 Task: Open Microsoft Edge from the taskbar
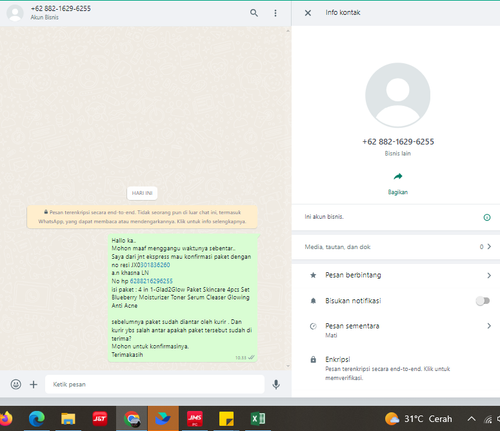[36, 419]
